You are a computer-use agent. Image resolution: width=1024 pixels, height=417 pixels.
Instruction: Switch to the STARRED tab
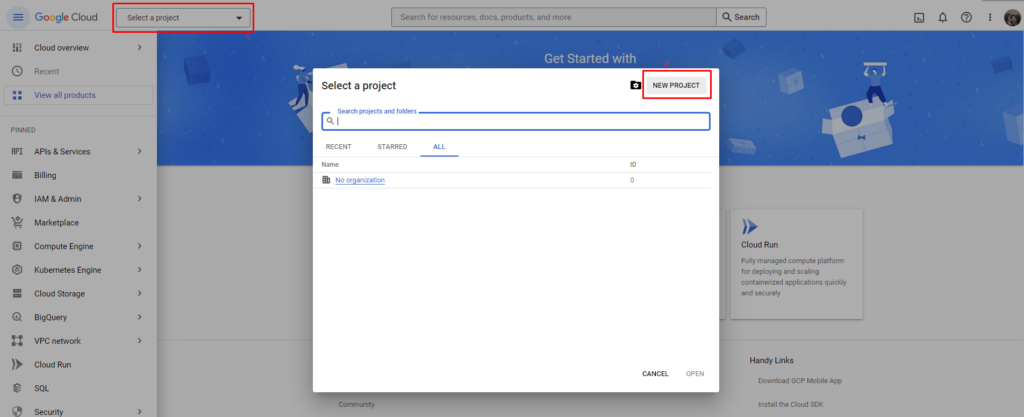coord(392,147)
